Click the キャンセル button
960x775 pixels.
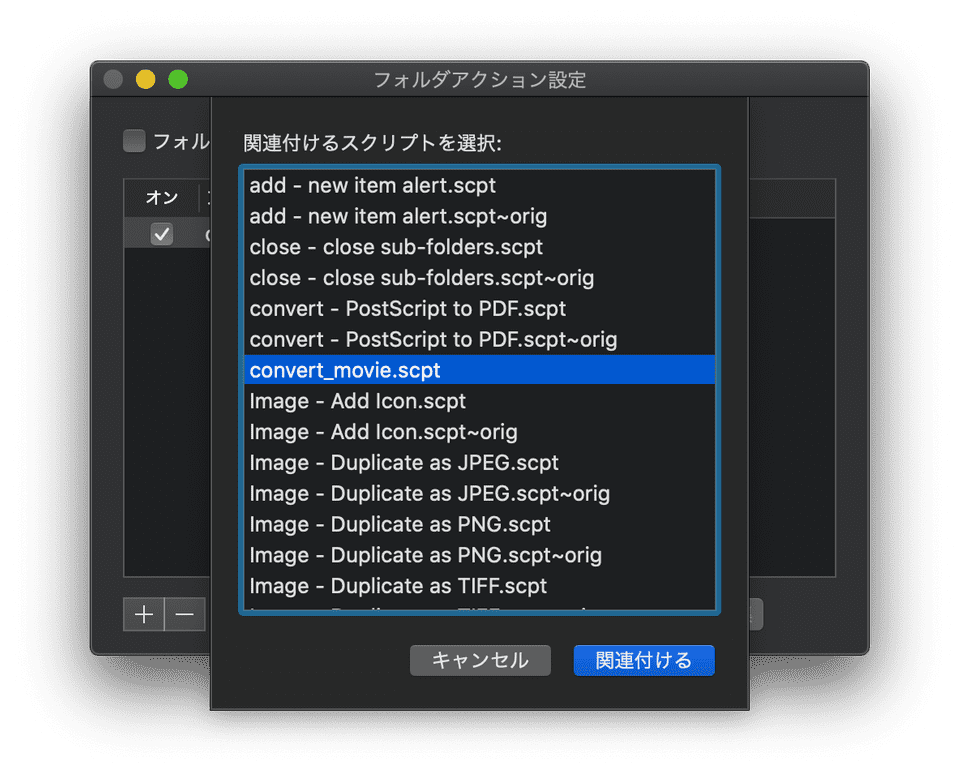pyautogui.click(x=480, y=660)
